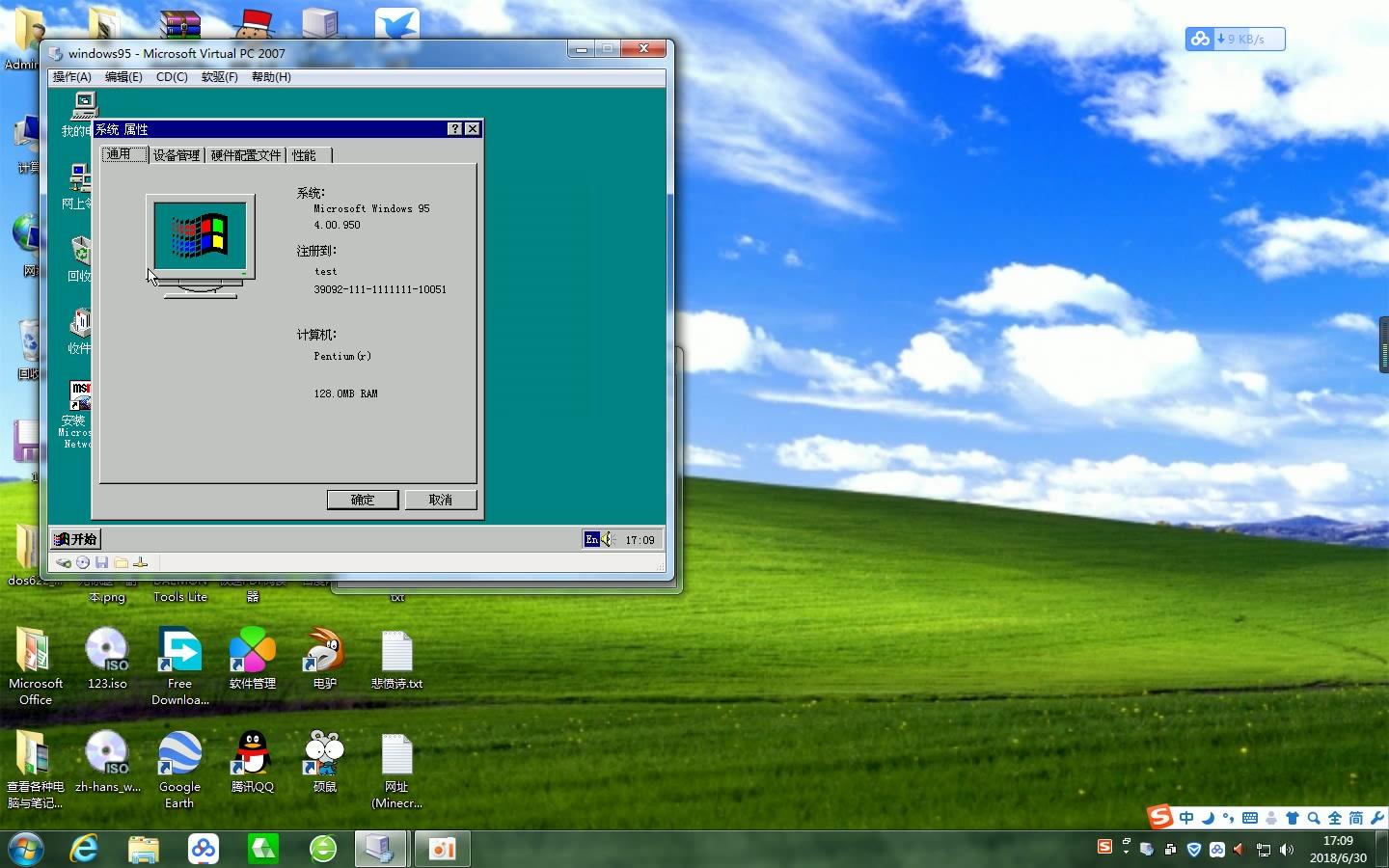The image size is (1389, 868).
Task: Open the soft keyboard from the IME bar
Action: click(x=1250, y=818)
